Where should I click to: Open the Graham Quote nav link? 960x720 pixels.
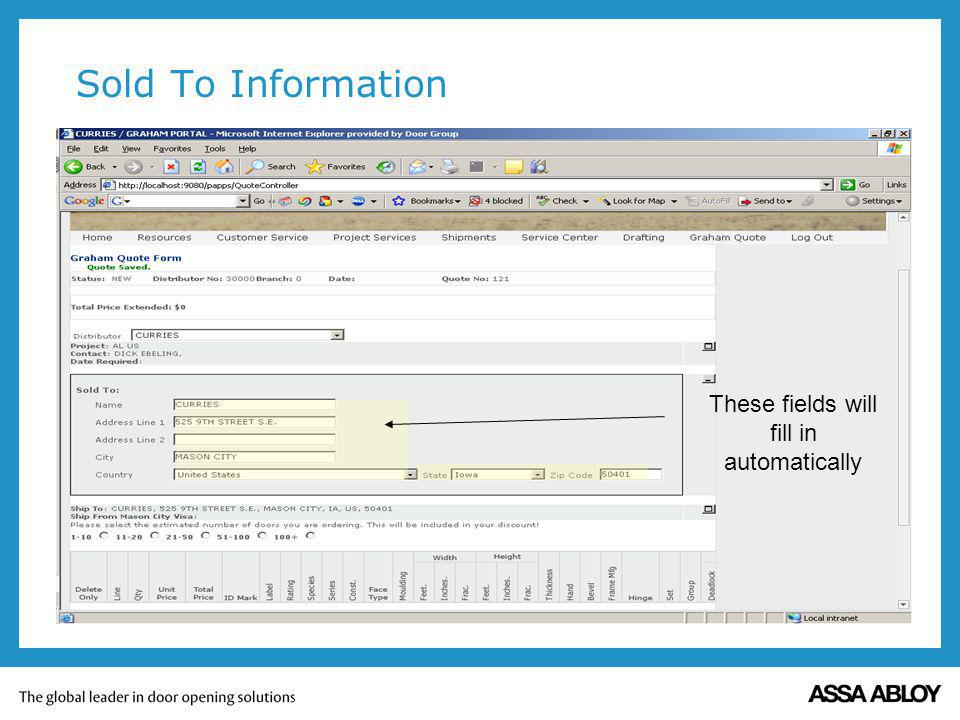727,237
